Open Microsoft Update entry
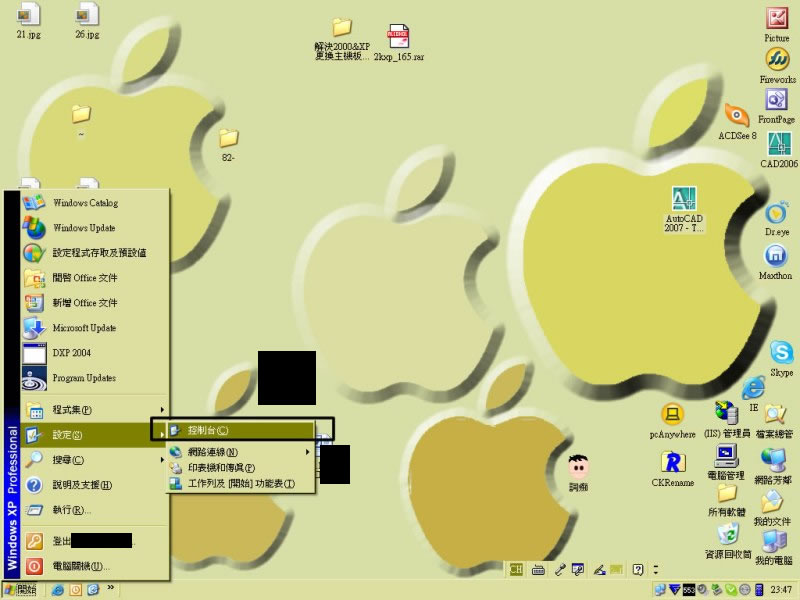 (x=94, y=328)
